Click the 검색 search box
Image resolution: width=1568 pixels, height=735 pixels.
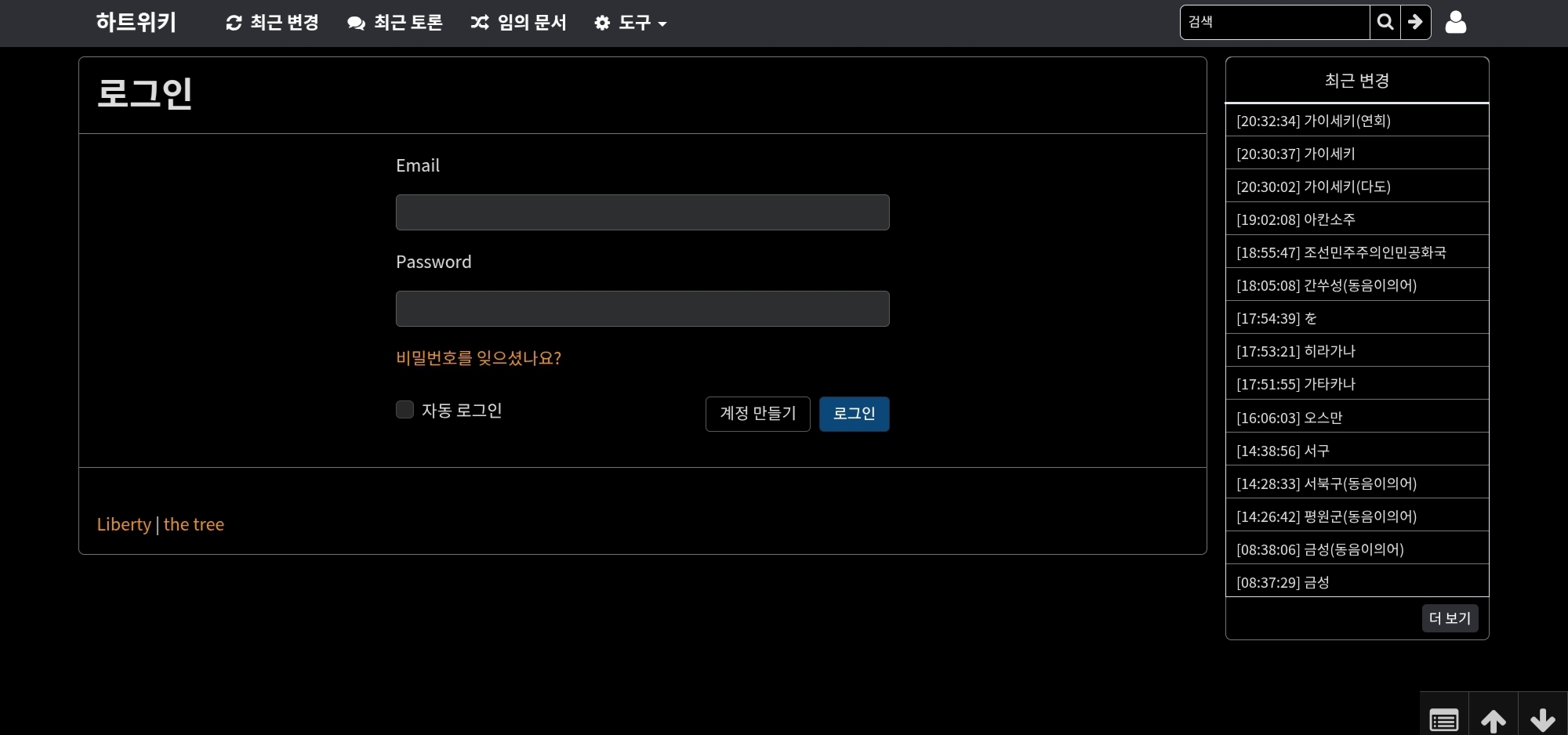(1276, 22)
